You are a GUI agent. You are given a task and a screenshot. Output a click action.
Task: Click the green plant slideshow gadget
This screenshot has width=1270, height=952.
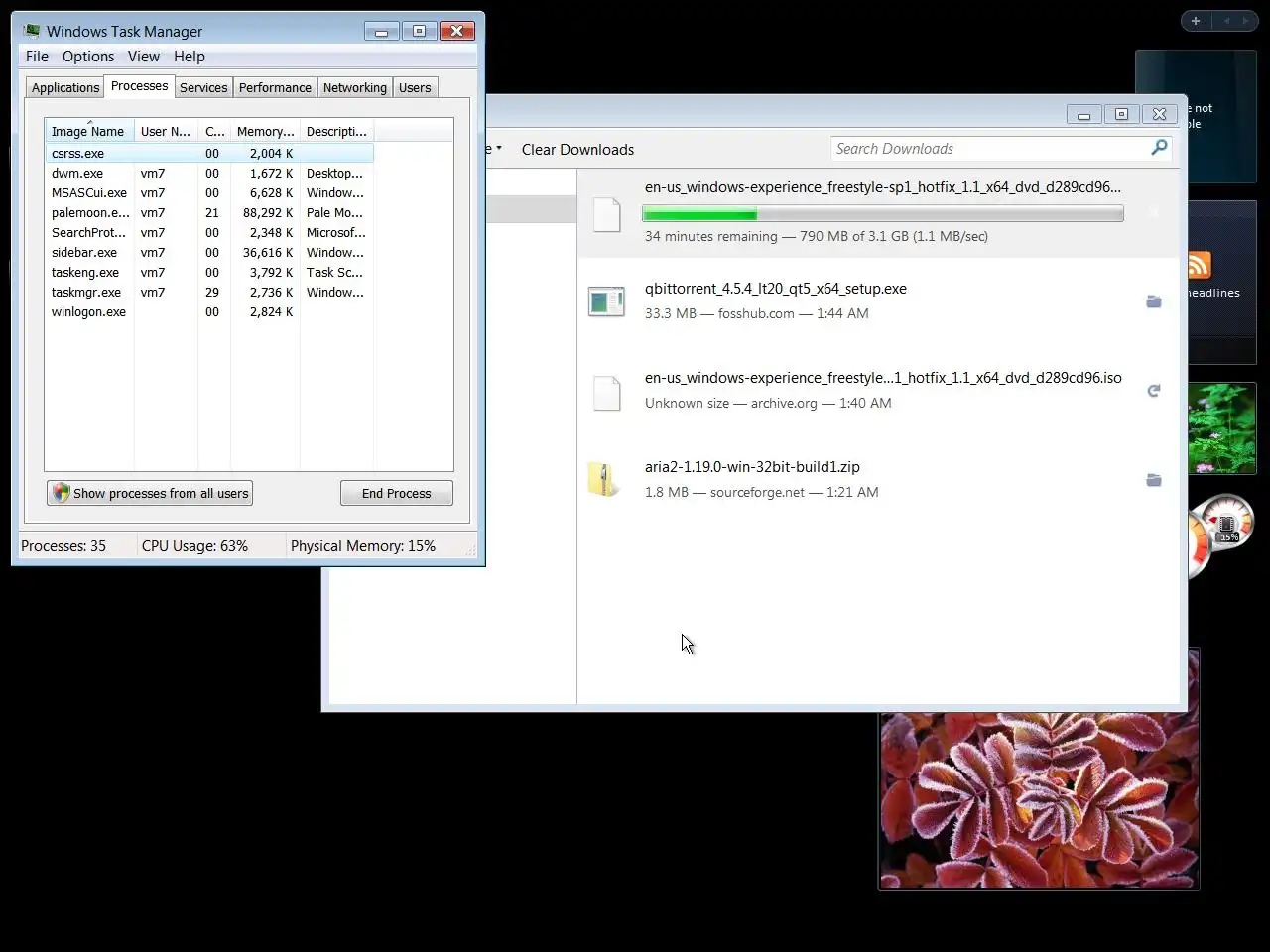(x=1222, y=428)
